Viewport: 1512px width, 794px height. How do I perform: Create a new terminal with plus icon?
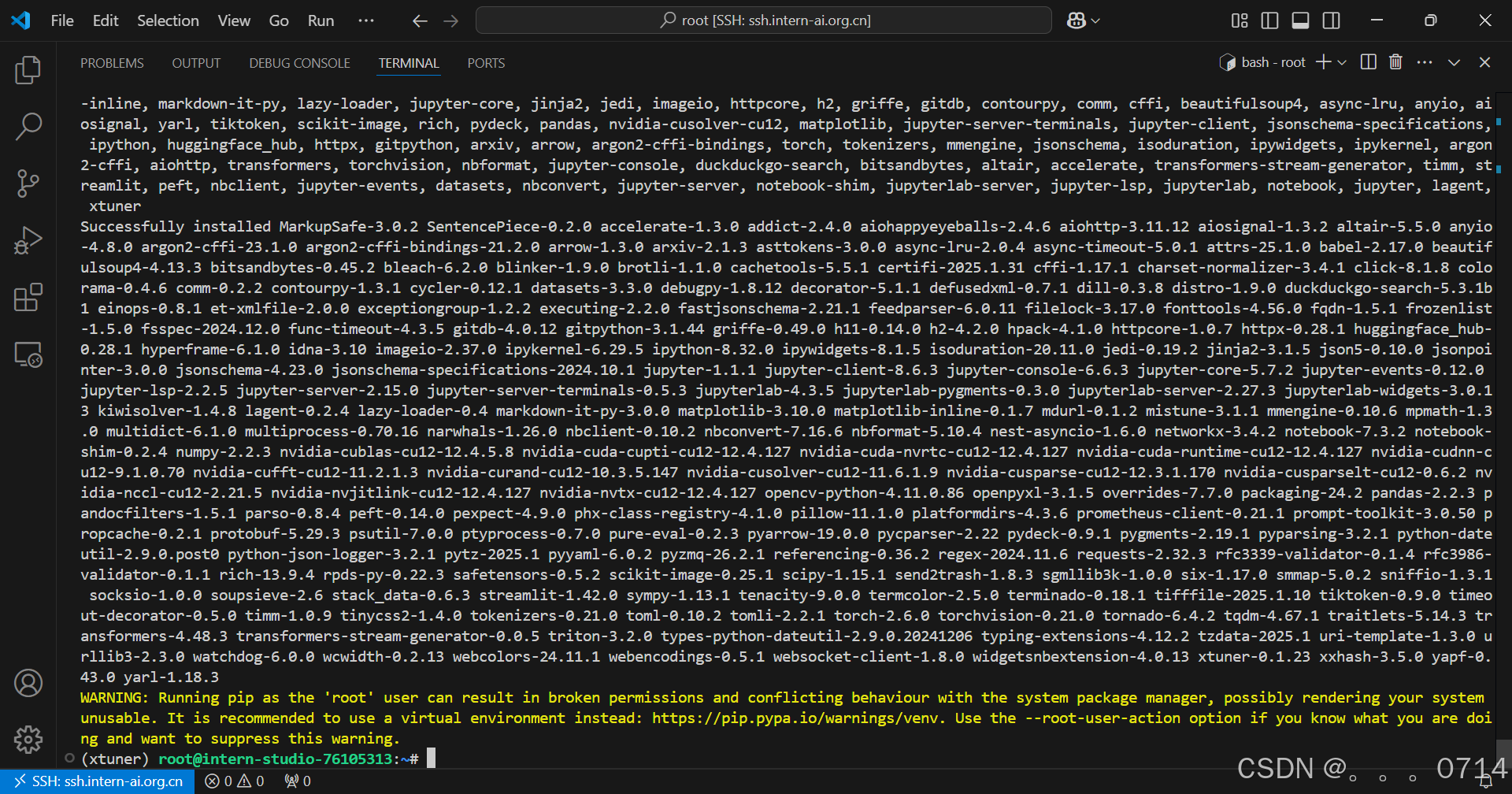click(1324, 62)
